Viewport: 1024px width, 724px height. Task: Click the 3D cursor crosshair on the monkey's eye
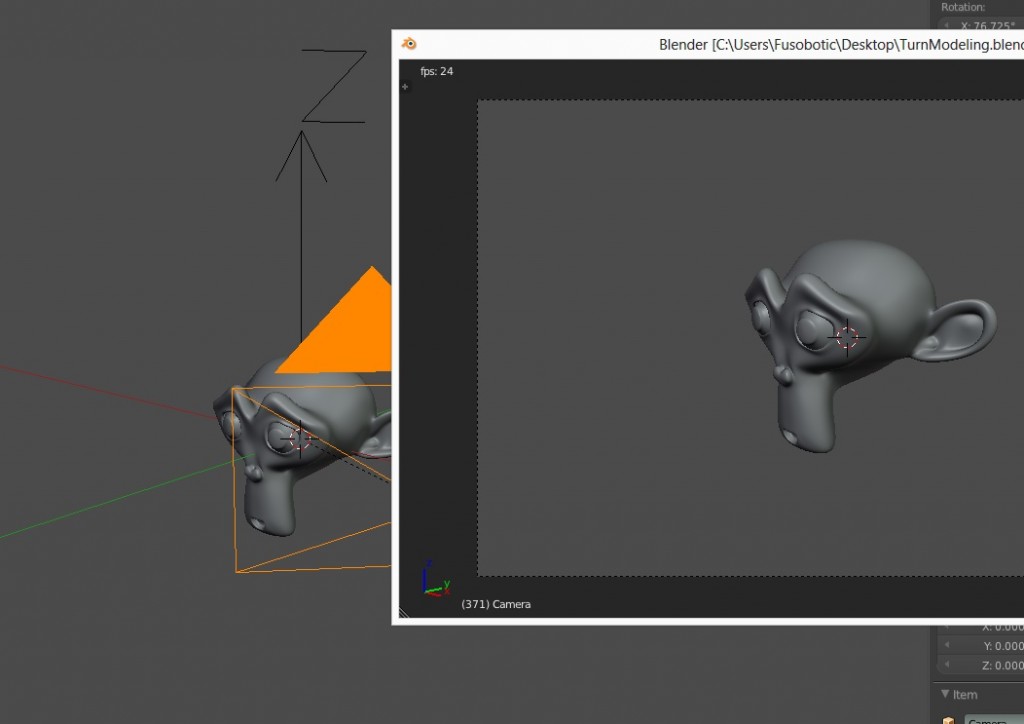pos(848,338)
